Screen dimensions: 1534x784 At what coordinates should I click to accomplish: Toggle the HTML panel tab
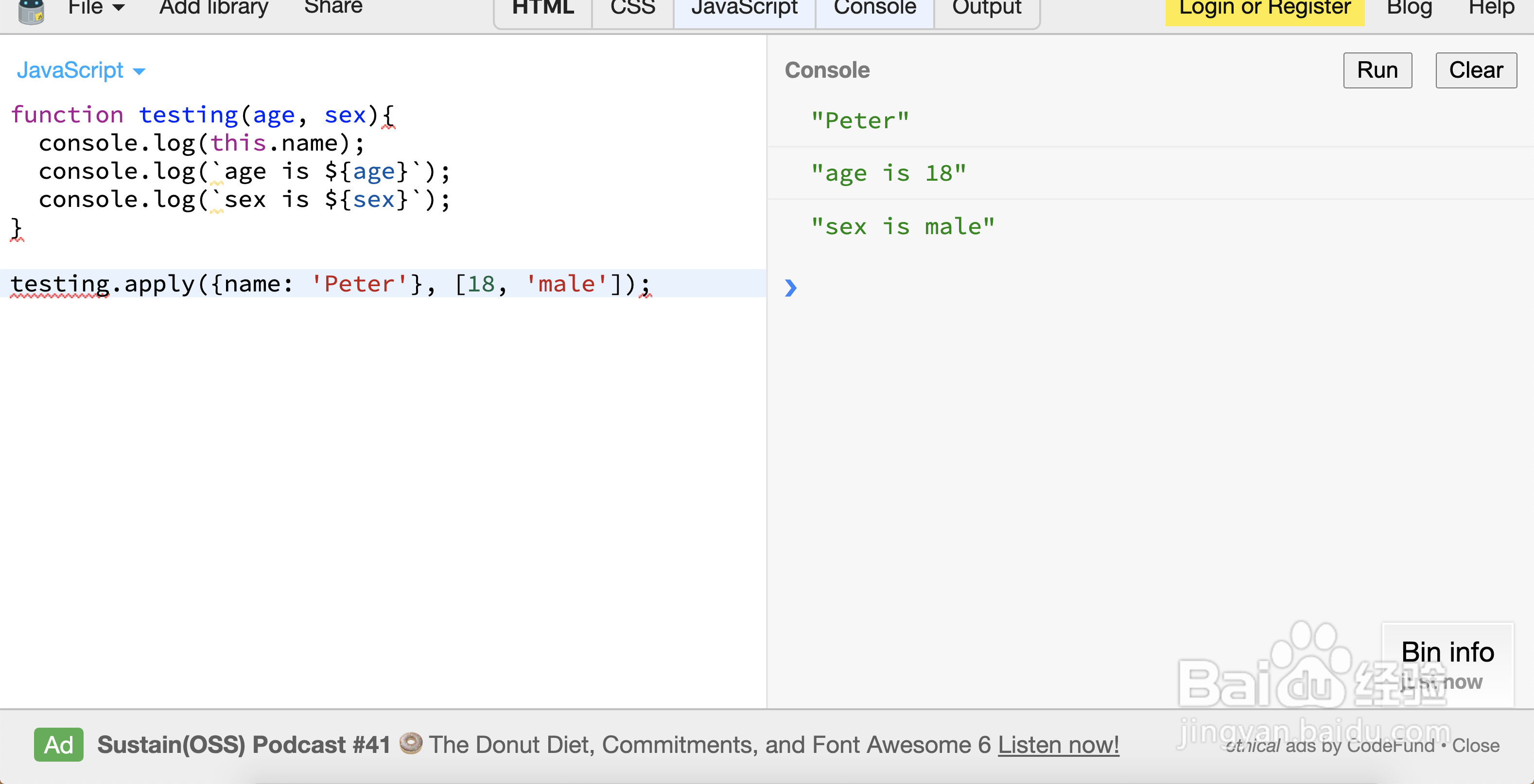click(542, 10)
